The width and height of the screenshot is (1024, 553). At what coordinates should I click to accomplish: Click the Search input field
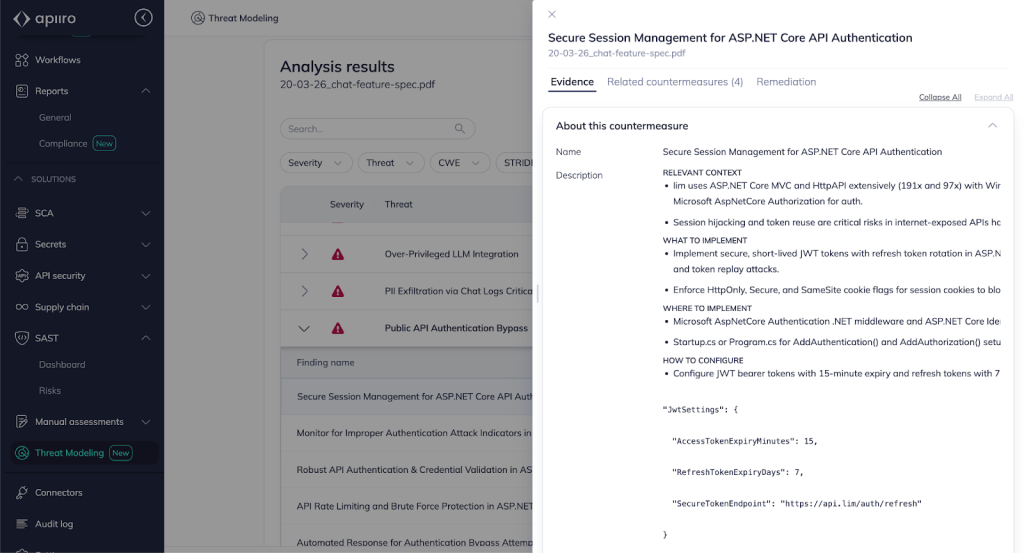[366, 129]
